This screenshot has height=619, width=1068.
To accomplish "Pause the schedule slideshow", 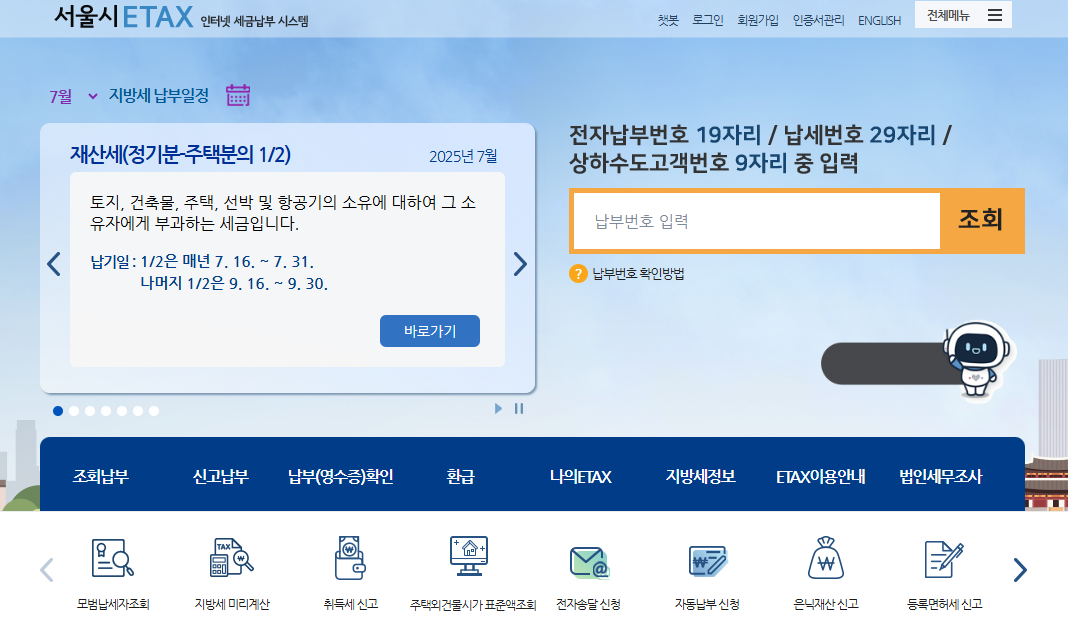I will tap(519, 409).
